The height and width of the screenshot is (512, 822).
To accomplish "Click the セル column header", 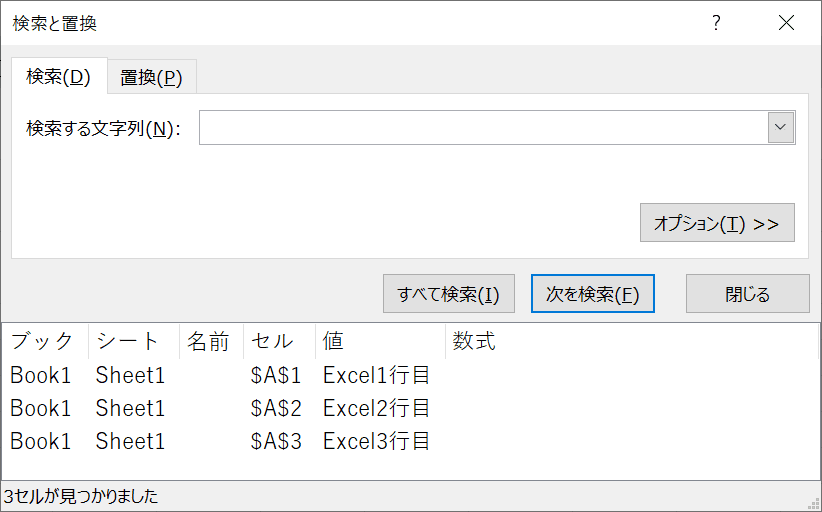I will pyautogui.click(x=279, y=341).
